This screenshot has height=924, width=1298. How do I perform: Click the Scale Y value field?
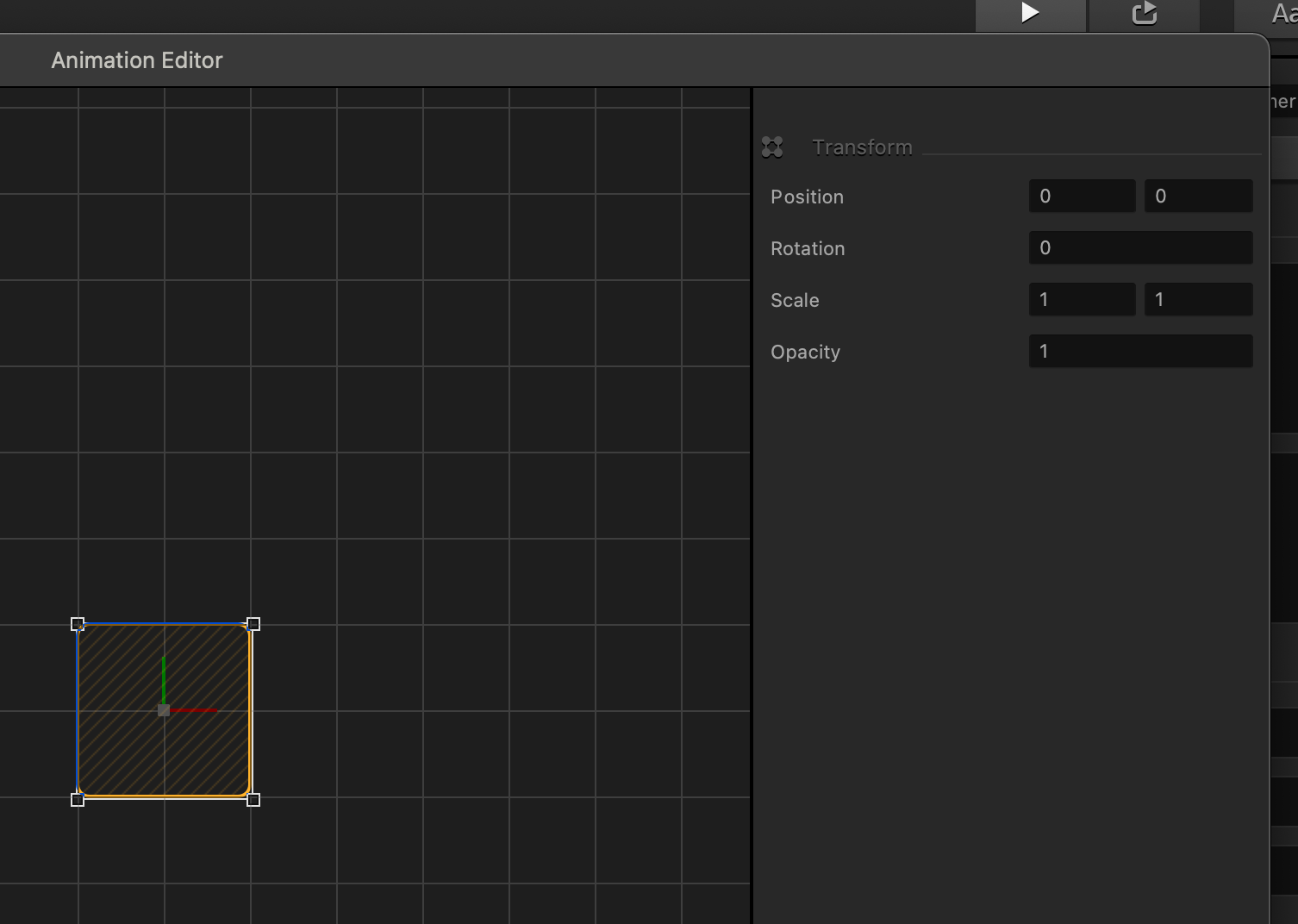click(1198, 300)
